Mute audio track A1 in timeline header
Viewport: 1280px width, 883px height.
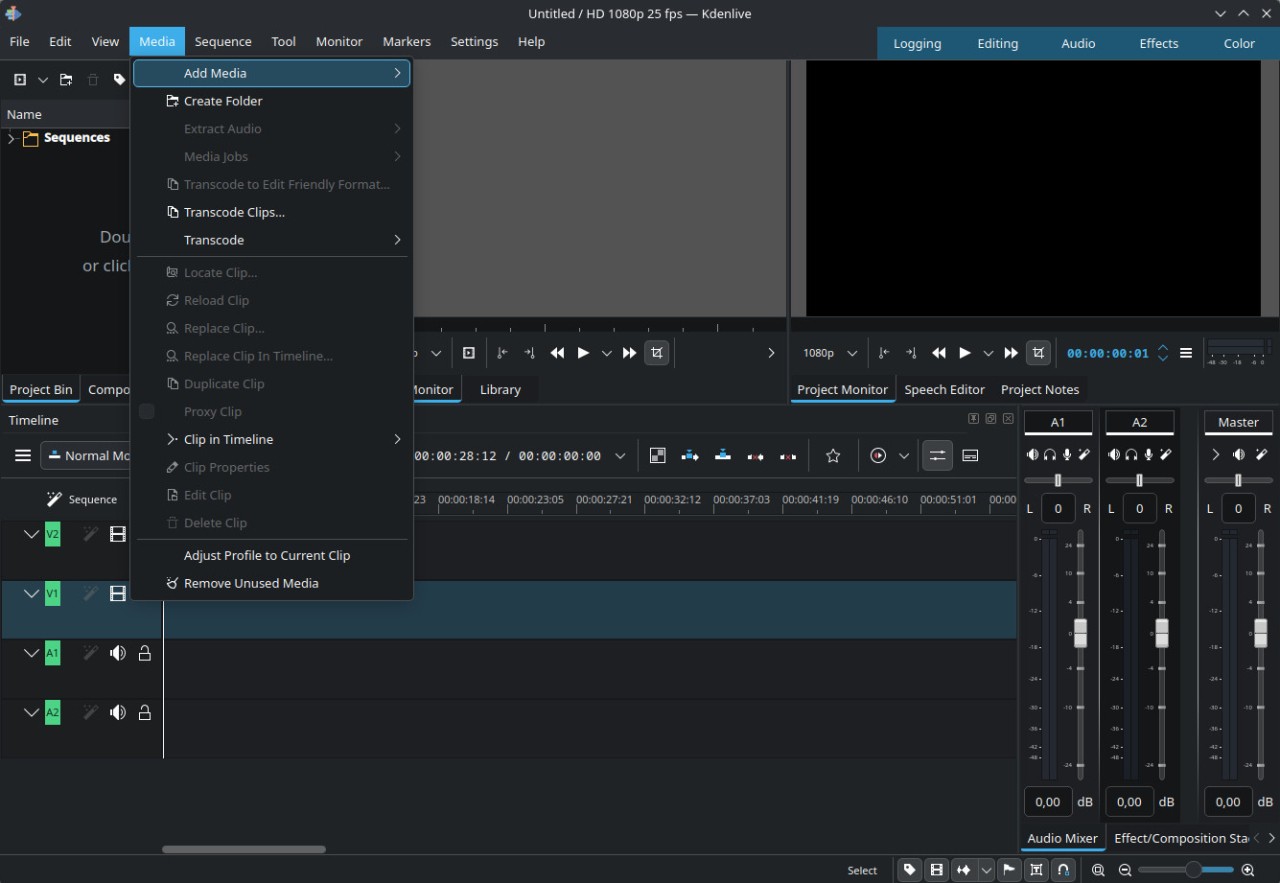tap(118, 653)
